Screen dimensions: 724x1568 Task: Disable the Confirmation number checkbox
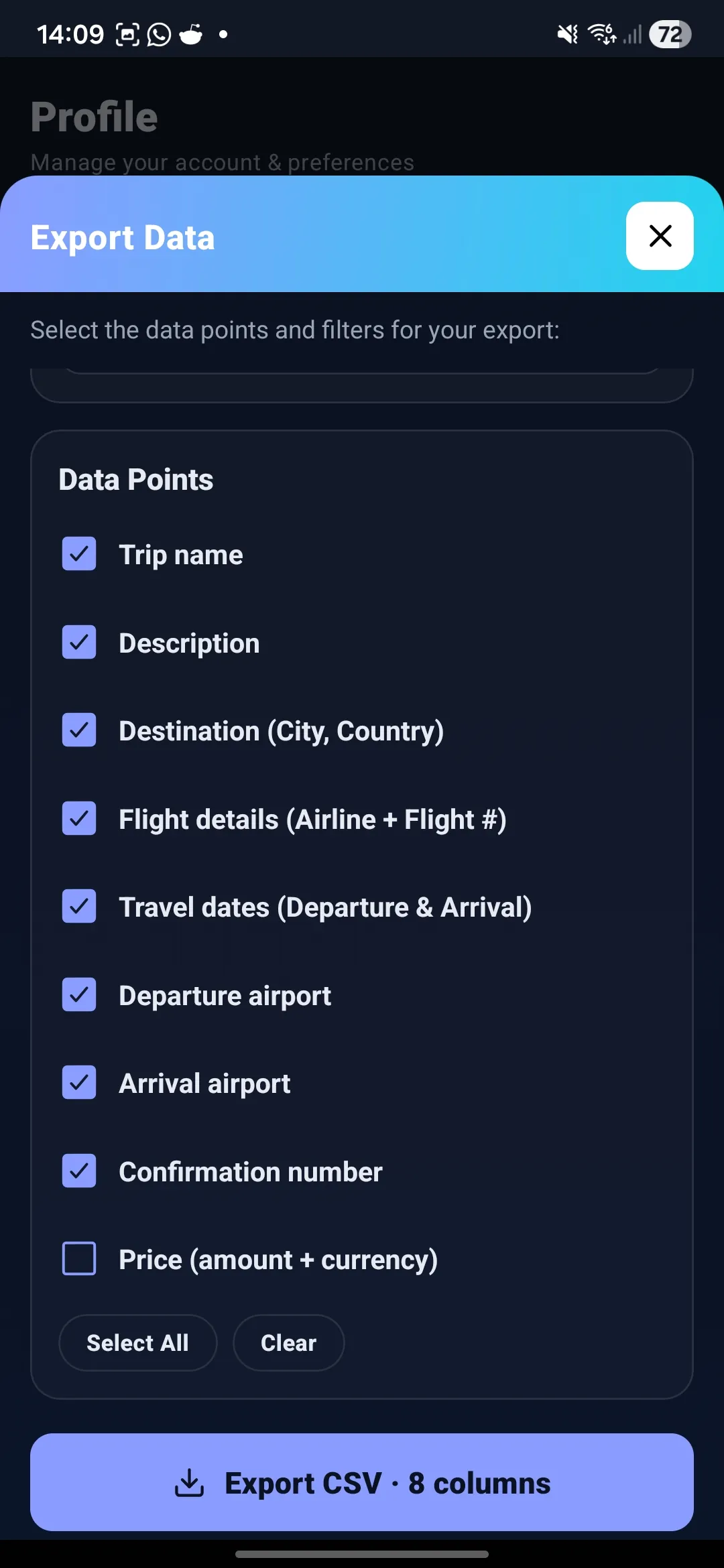coord(79,1171)
